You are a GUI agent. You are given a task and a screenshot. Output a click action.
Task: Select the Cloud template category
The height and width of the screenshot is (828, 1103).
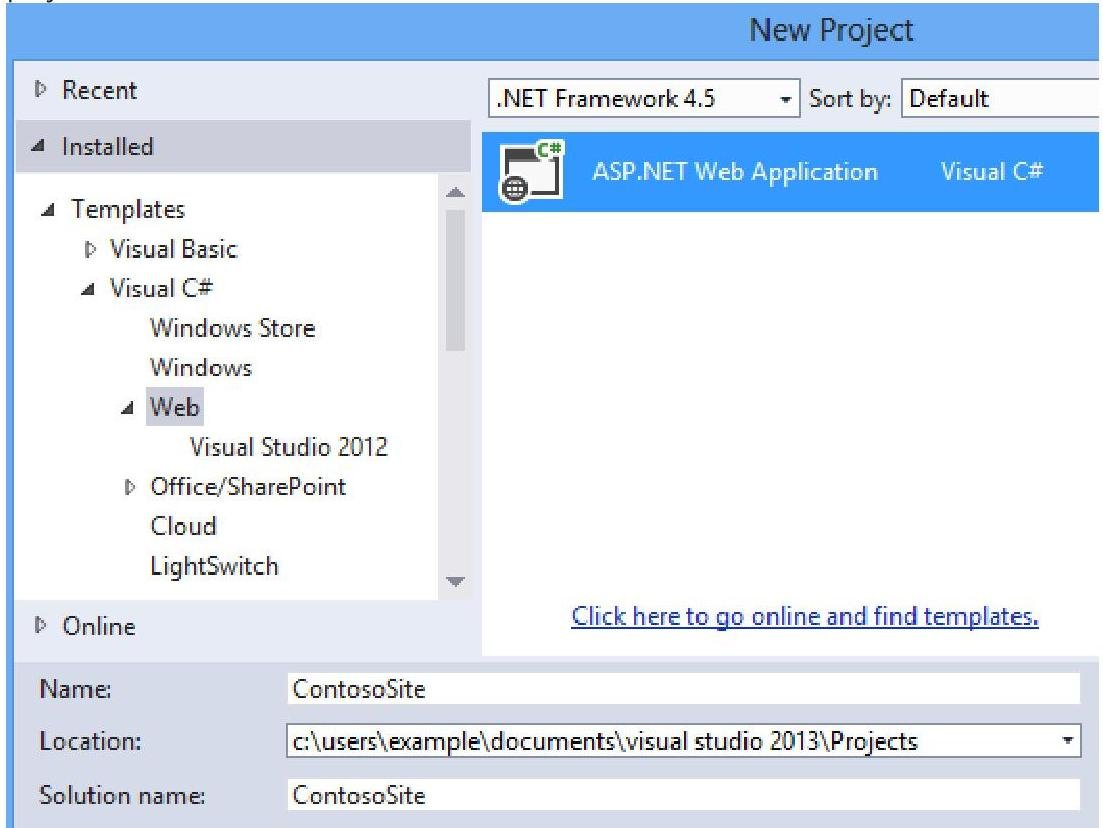183,526
